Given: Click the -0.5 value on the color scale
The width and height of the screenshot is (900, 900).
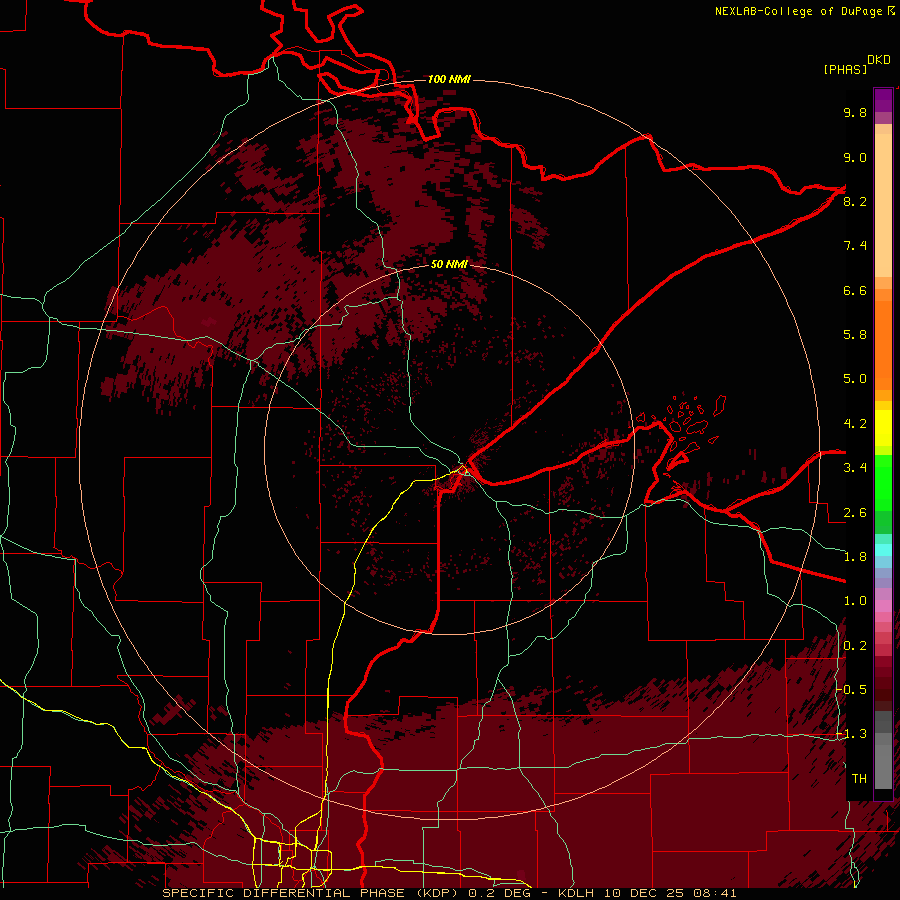Looking at the screenshot, I should click(x=852, y=690).
